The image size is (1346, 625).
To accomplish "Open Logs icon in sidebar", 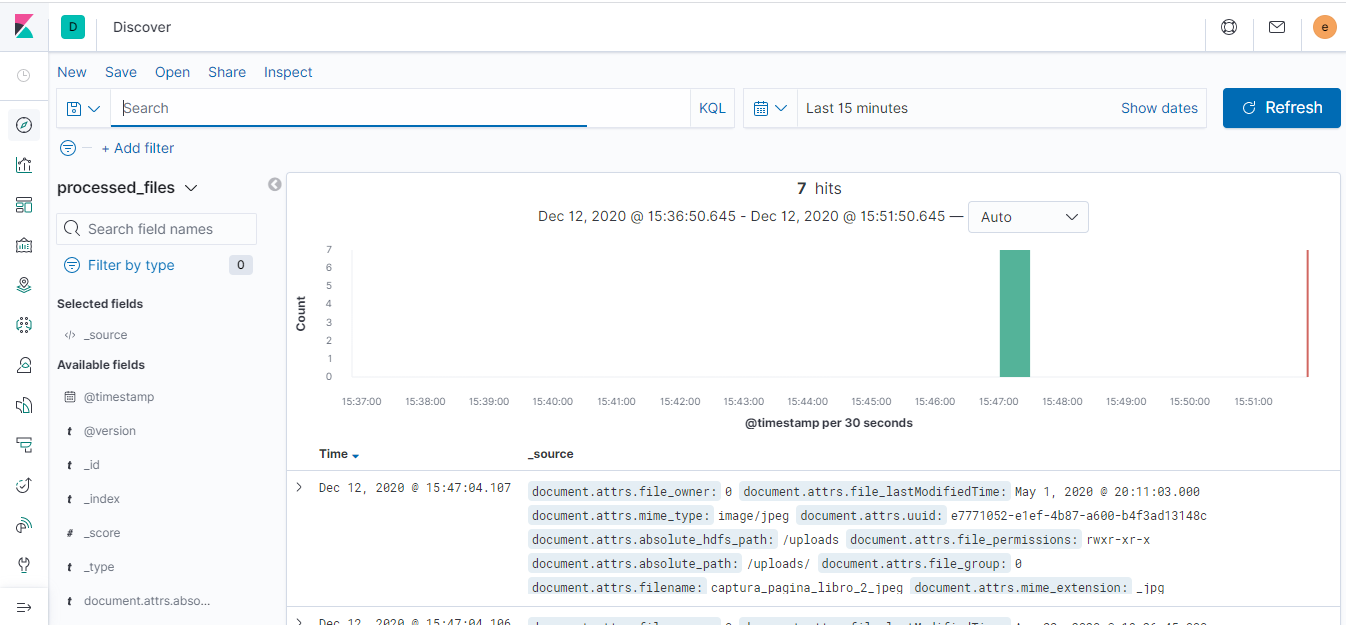I will pyautogui.click(x=24, y=405).
